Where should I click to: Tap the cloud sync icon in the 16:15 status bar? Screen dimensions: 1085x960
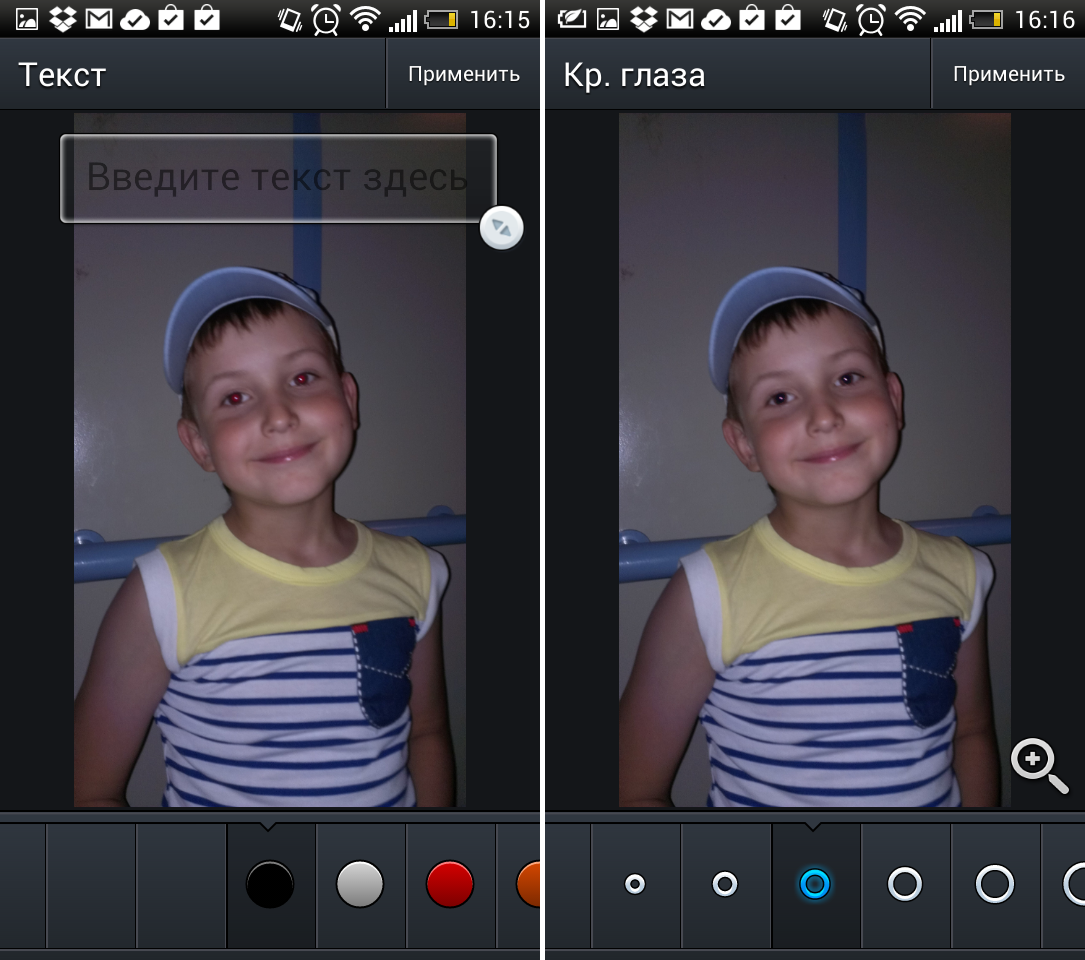coord(134,19)
